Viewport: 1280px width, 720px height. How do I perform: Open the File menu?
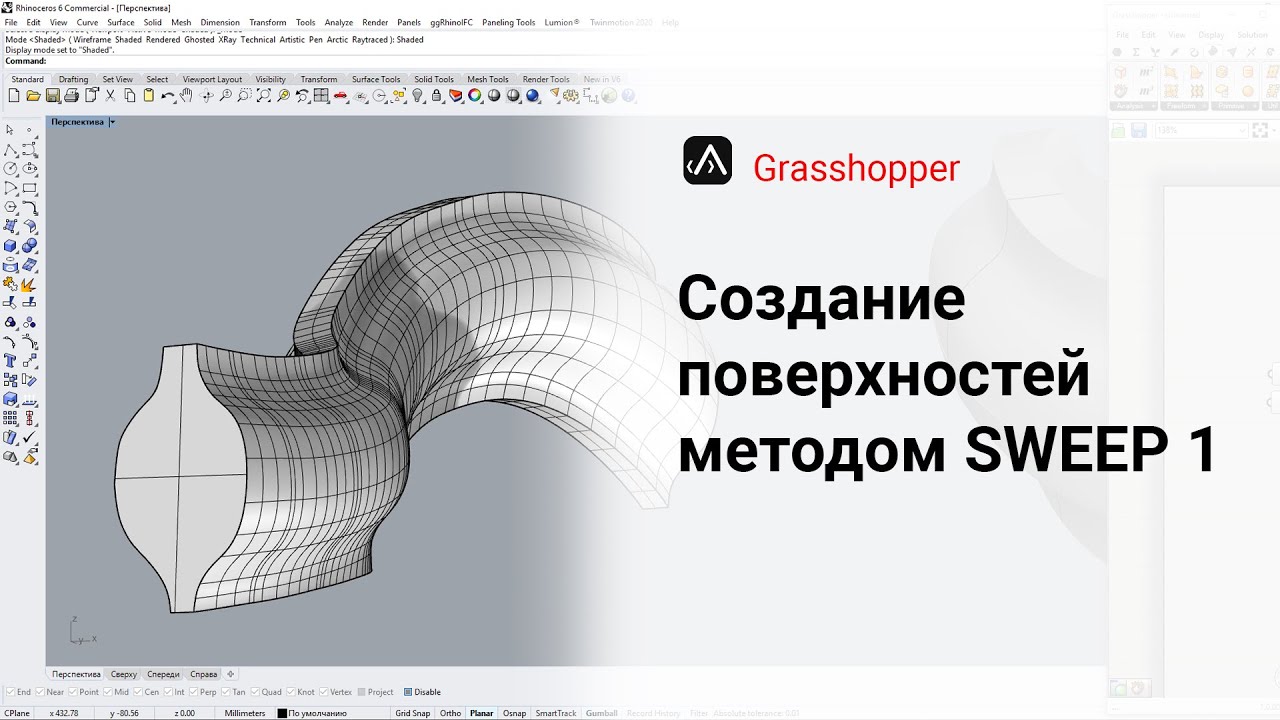tap(11, 22)
